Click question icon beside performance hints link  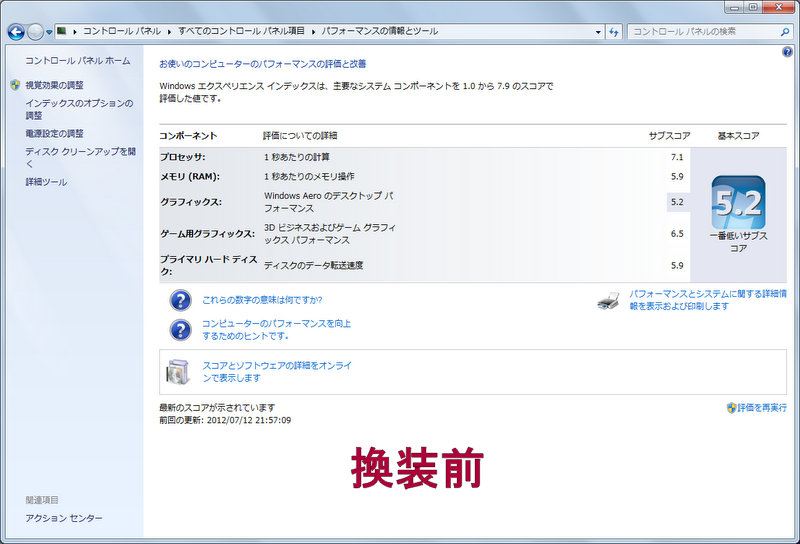[x=181, y=330]
